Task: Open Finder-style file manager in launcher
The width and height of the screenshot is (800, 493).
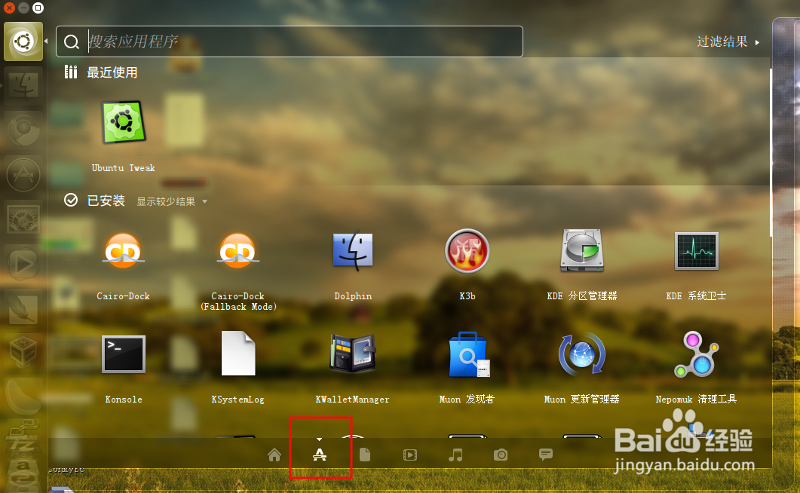Action: pyautogui.click(x=23, y=85)
